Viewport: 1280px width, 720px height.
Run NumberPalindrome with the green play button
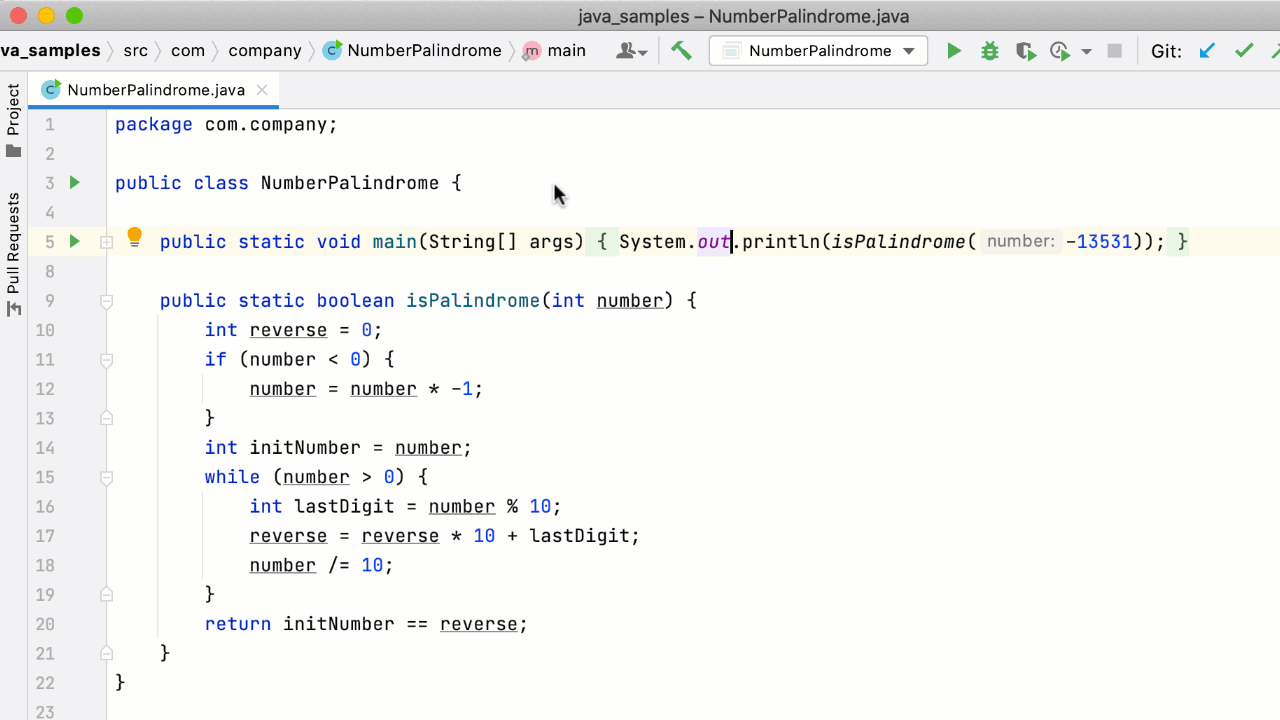click(x=954, y=51)
